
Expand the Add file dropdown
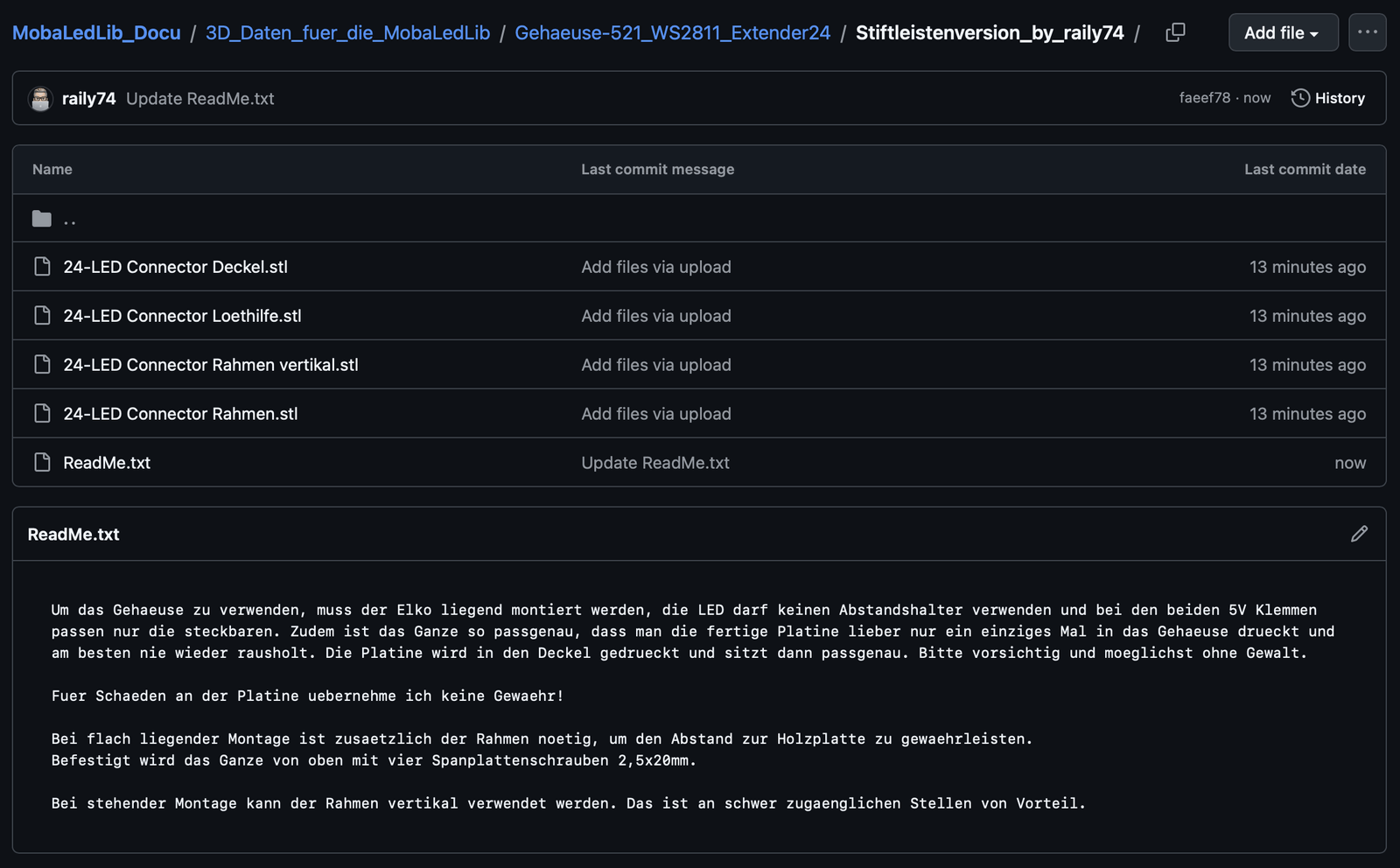tap(1282, 32)
